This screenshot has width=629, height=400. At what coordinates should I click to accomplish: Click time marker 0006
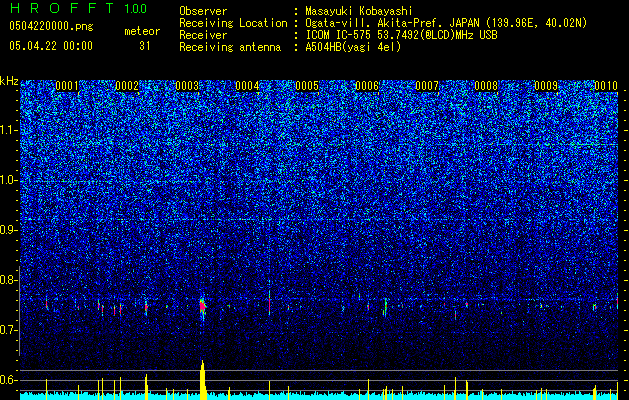[367, 86]
